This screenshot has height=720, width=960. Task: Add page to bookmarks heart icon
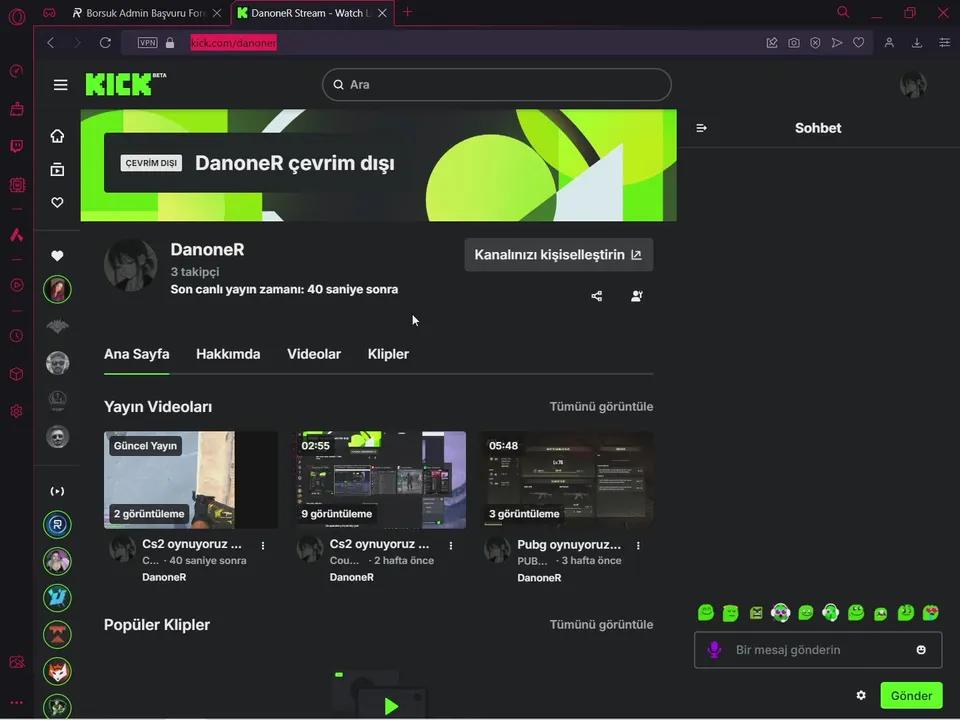click(x=858, y=43)
